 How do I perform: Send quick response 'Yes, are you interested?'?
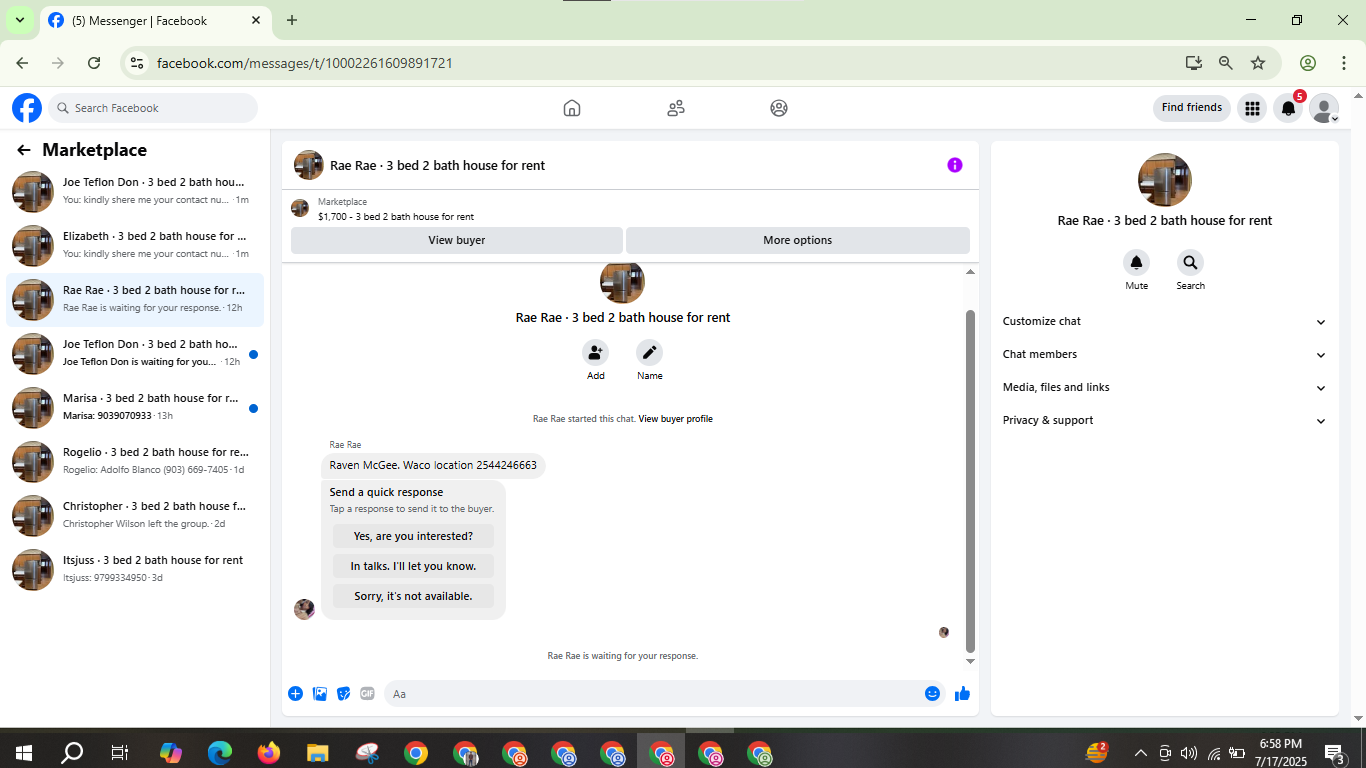click(413, 536)
